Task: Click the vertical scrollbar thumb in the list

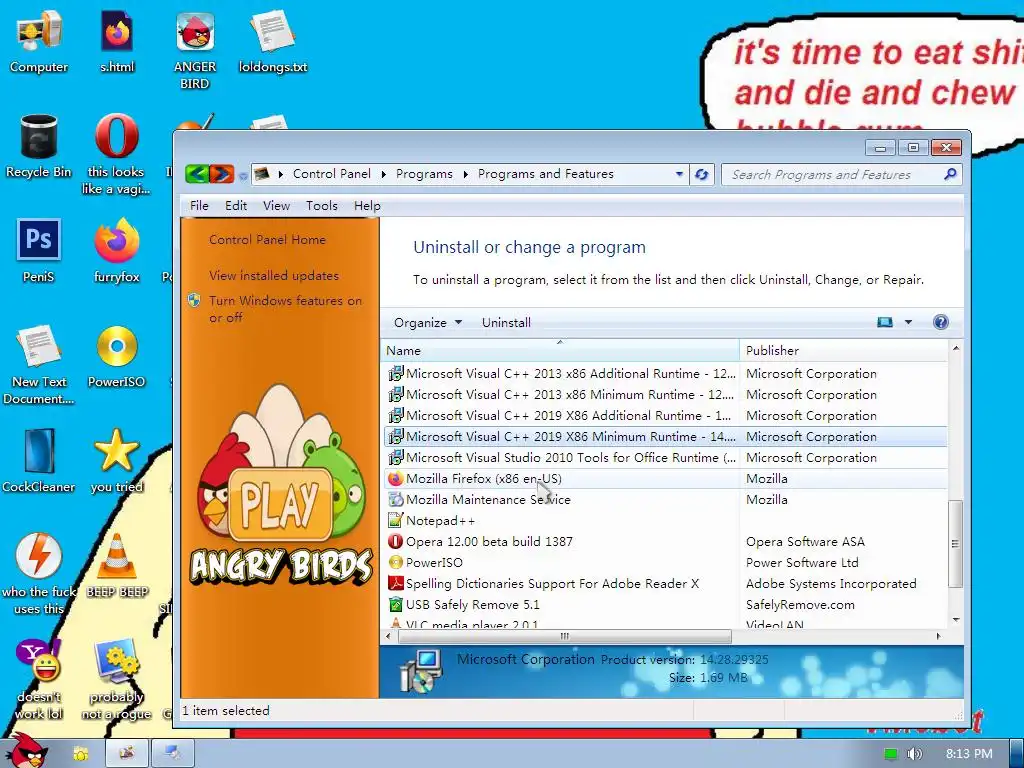Action: pos(955,543)
